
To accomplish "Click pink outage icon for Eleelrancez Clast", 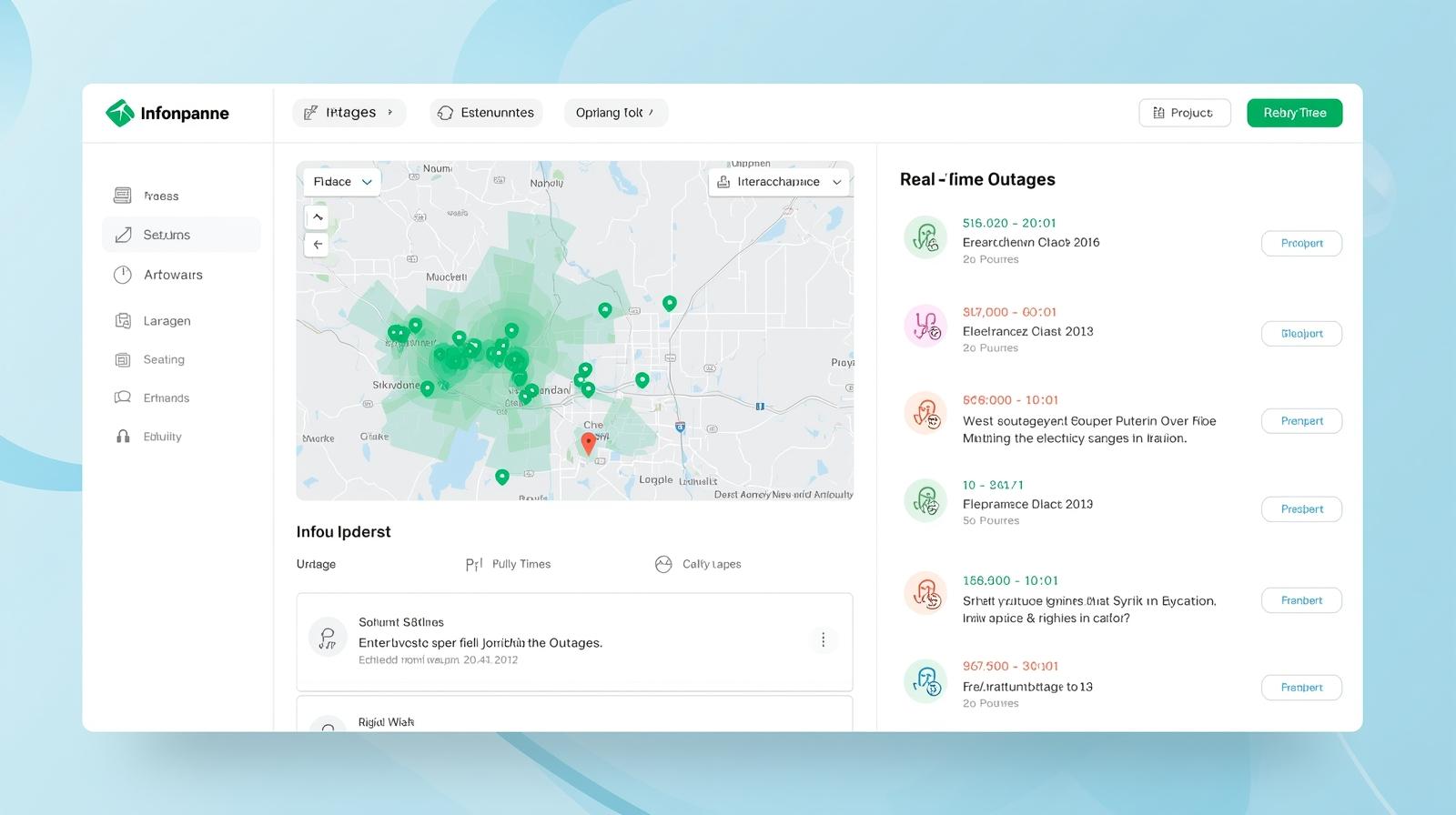I will [x=925, y=326].
